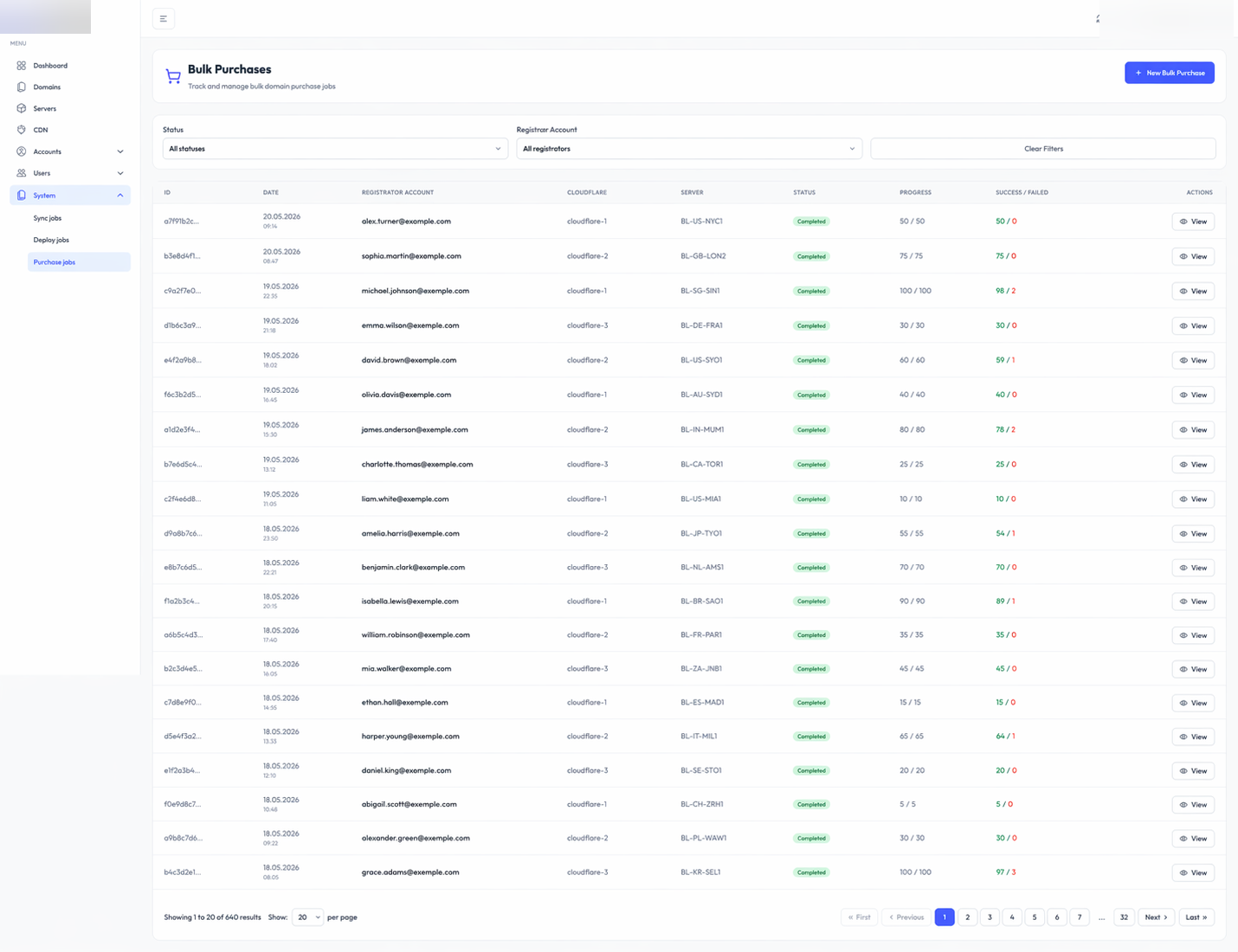Select the Domains sidebar icon
This screenshot has height=952, width=1238.
click(x=22, y=87)
